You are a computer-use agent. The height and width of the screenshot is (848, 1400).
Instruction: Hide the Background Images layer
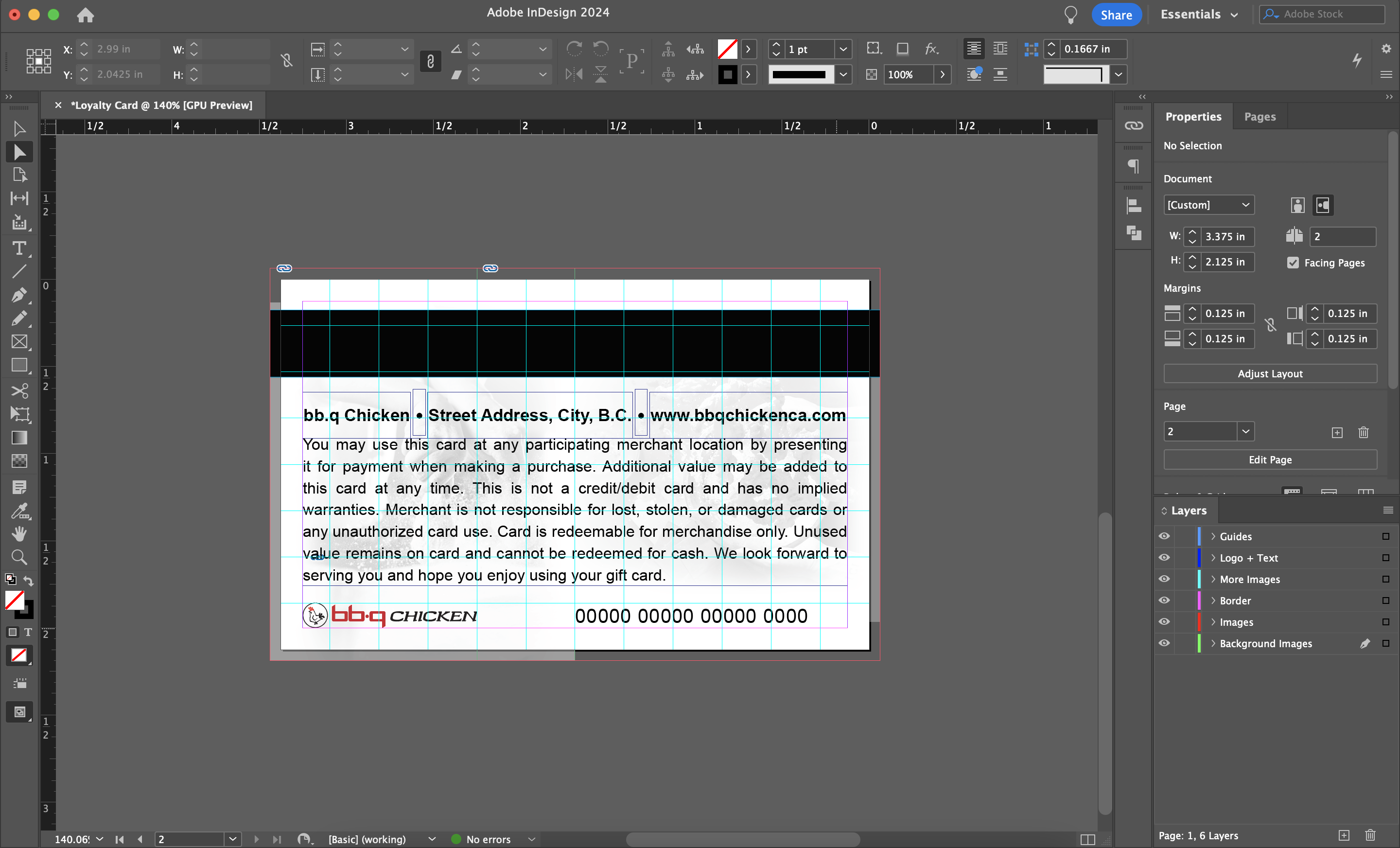coord(1164,643)
